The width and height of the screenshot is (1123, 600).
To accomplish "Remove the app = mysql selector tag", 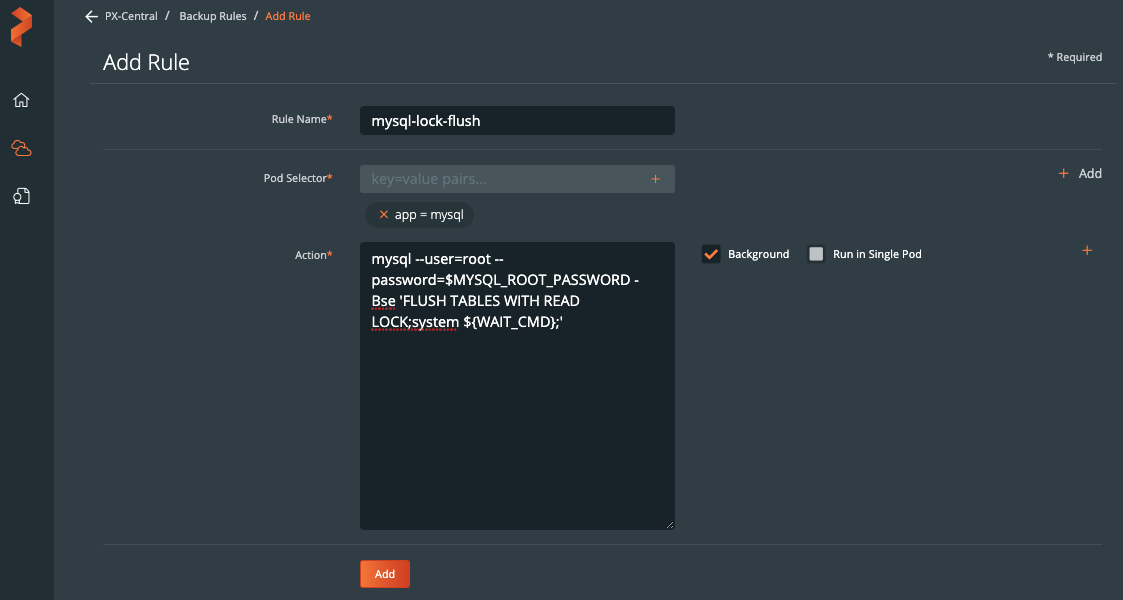I will [x=383, y=214].
